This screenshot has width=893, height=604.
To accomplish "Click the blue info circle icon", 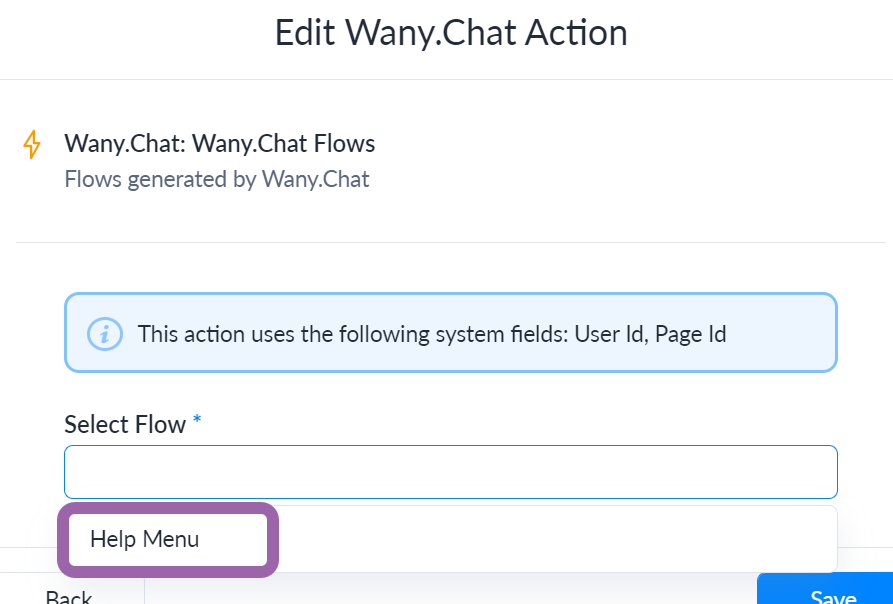I will [x=105, y=334].
